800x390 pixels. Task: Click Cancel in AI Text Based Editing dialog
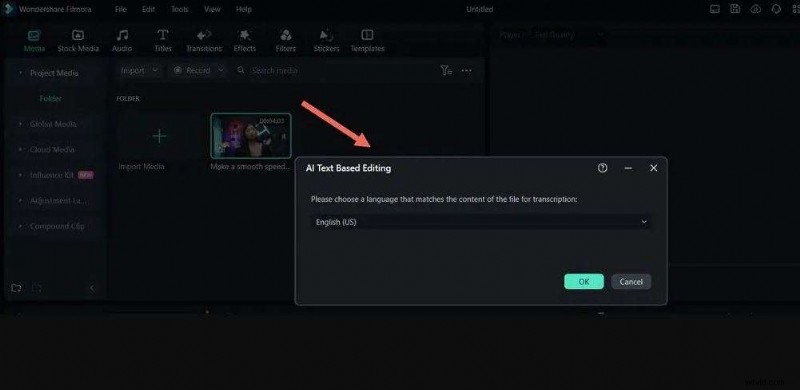click(631, 282)
